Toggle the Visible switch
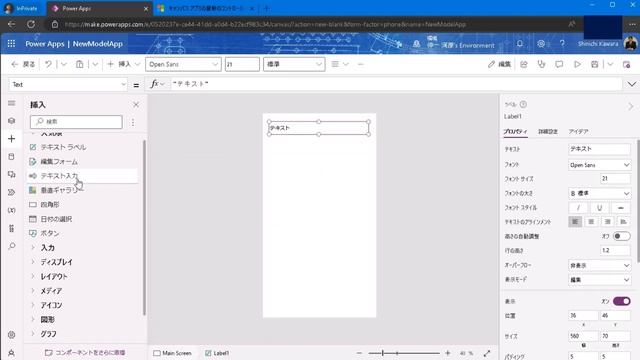The image size is (640, 360). [x=622, y=301]
